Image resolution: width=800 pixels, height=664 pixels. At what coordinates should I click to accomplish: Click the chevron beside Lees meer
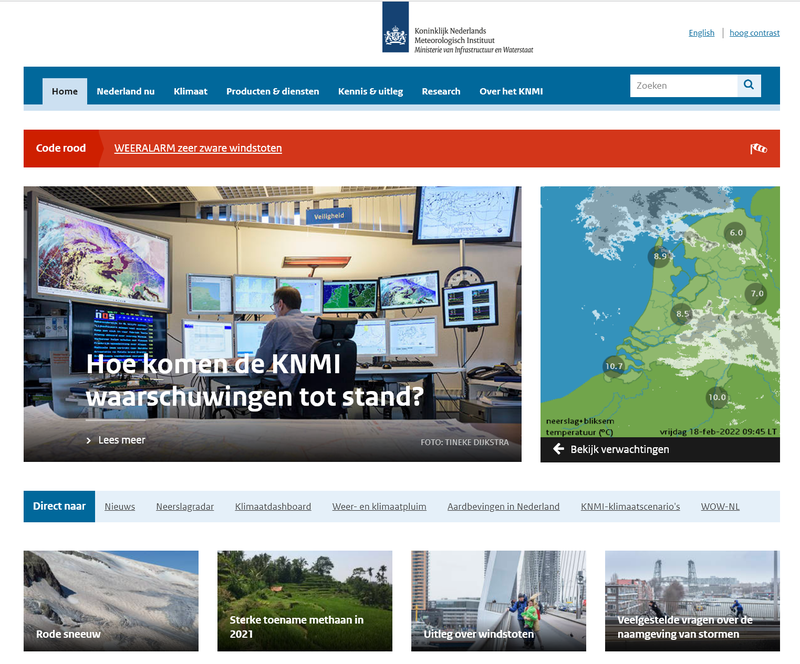pos(88,440)
